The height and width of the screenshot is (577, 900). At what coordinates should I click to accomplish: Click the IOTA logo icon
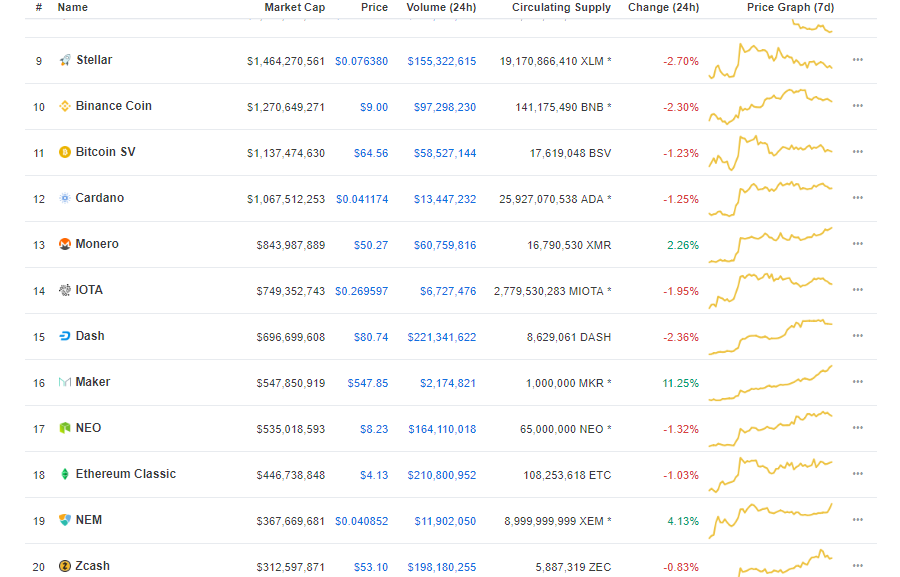point(65,290)
